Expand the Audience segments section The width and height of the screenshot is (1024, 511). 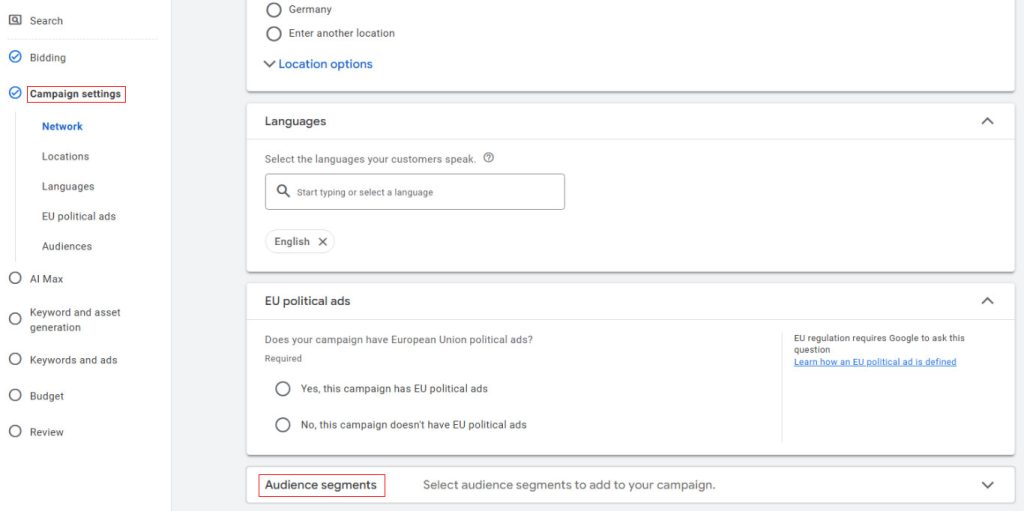point(987,485)
